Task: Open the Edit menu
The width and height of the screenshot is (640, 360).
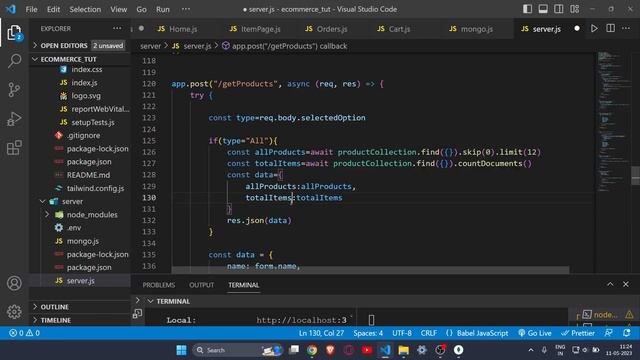Action: 53,9
